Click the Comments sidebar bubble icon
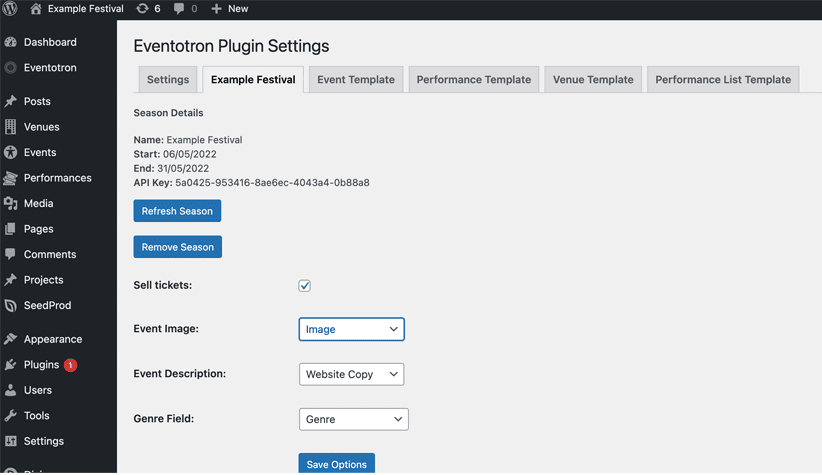Image resolution: width=822 pixels, height=475 pixels. click(x=10, y=254)
